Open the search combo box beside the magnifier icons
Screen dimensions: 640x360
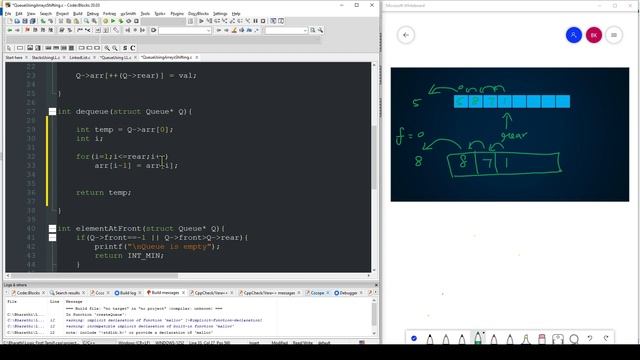(x=286, y=31)
